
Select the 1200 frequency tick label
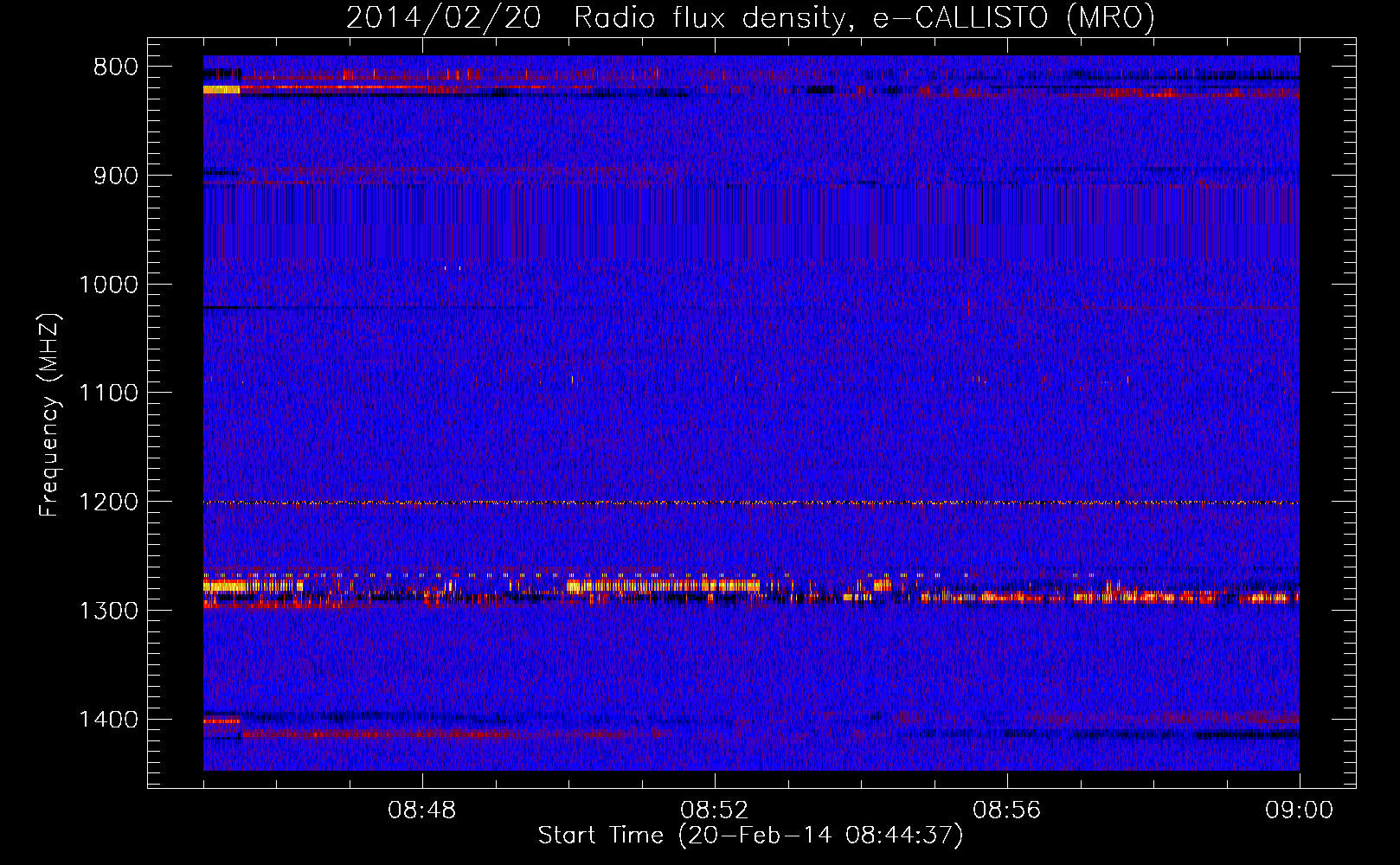[108, 502]
